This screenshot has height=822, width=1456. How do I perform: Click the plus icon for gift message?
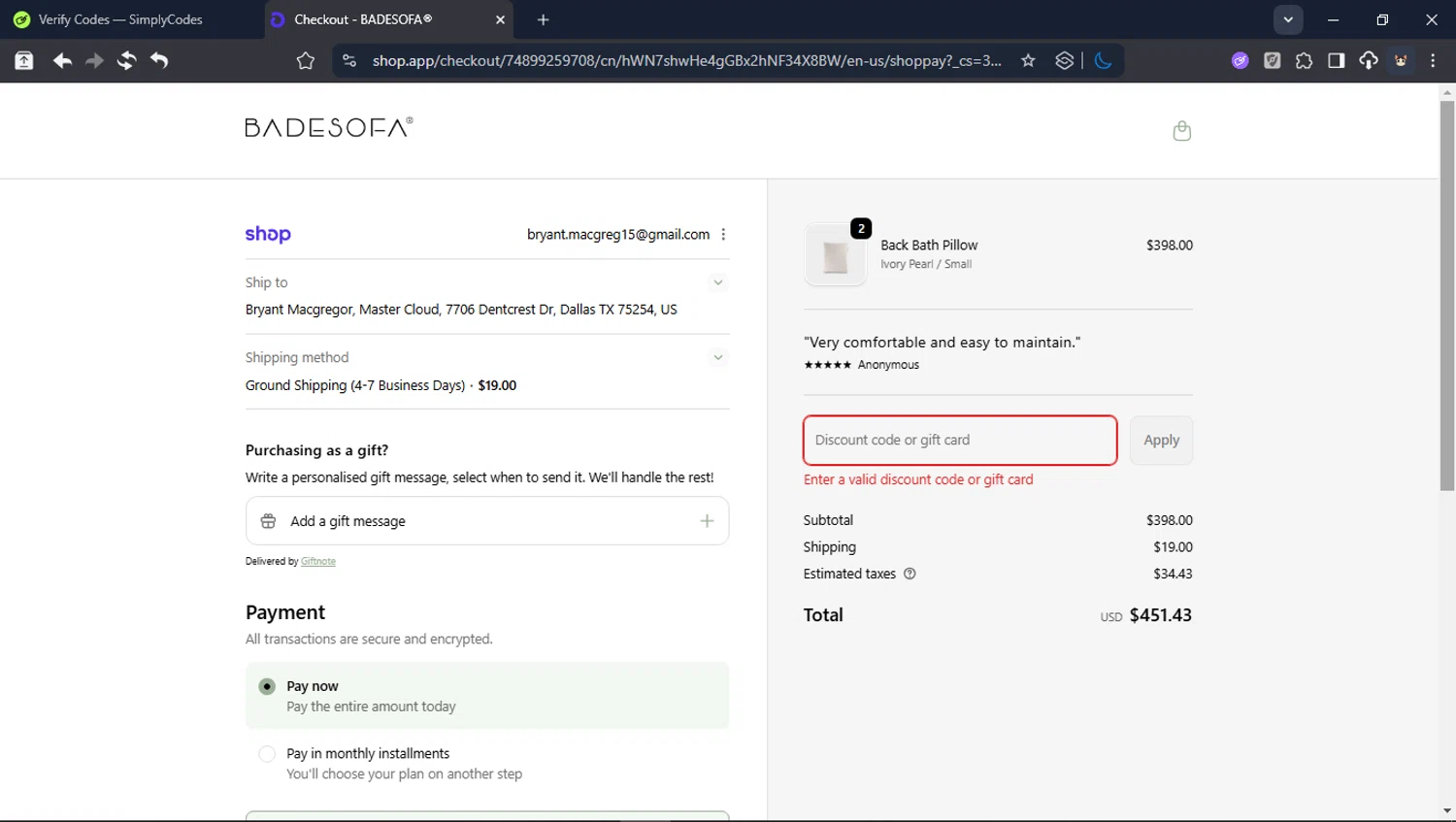pyautogui.click(x=707, y=521)
